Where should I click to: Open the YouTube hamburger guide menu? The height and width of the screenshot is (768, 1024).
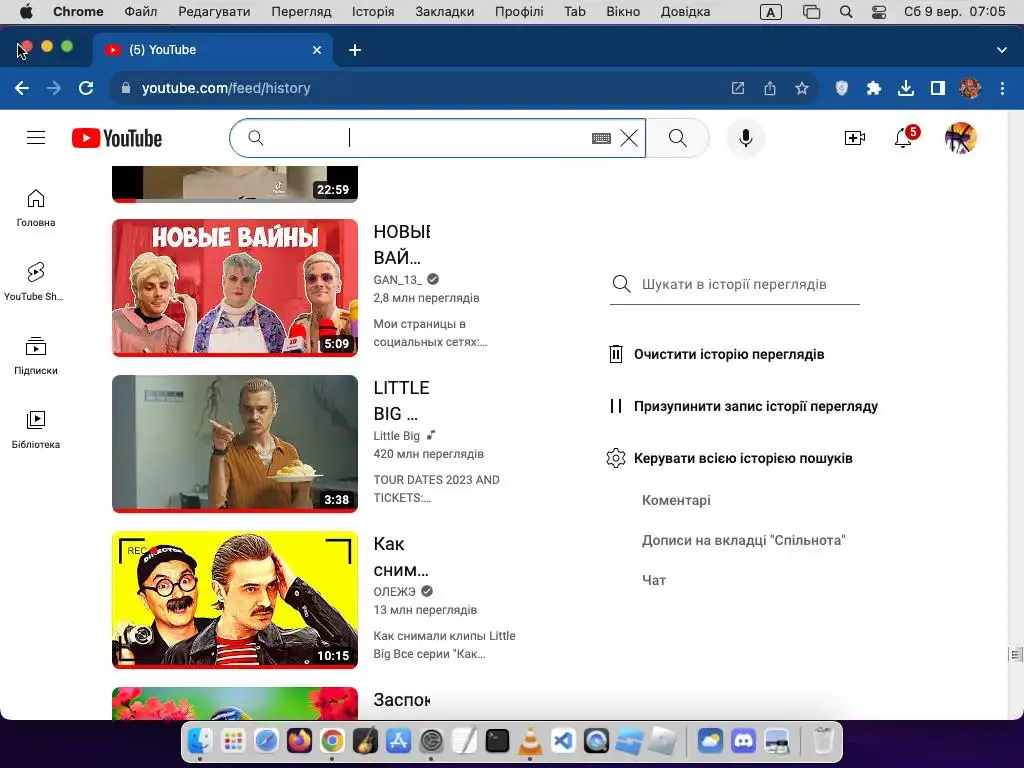point(36,138)
